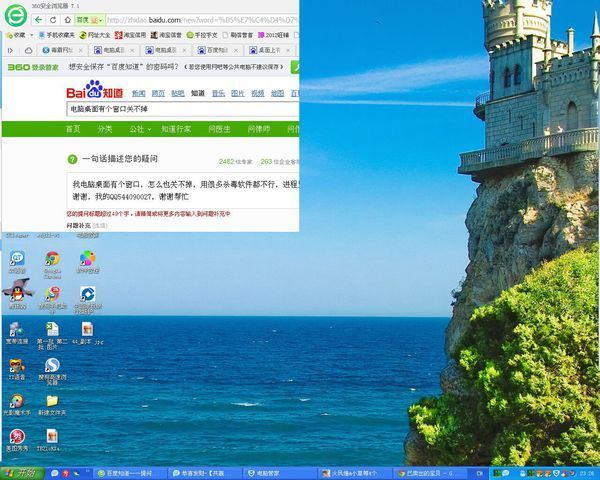The height and width of the screenshot is (480, 600).
Task: Click the green save-password button in 360 bar
Action: (x=295, y=67)
